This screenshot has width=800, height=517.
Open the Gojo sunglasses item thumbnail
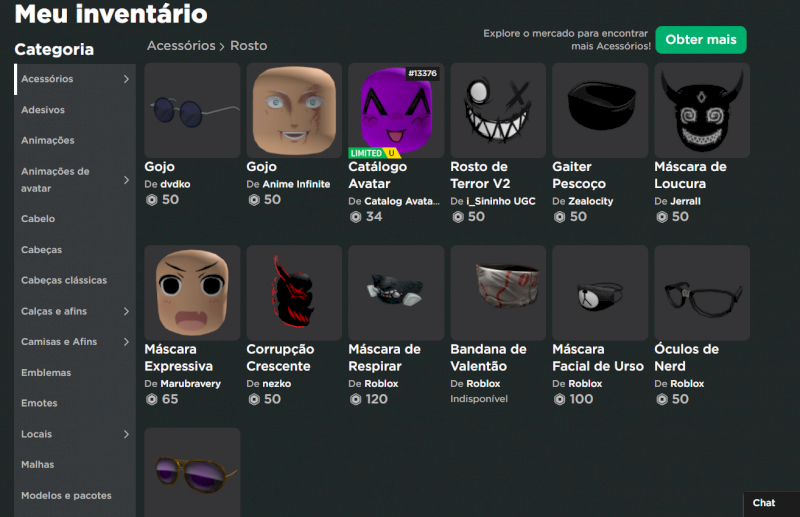pos(192,110)
